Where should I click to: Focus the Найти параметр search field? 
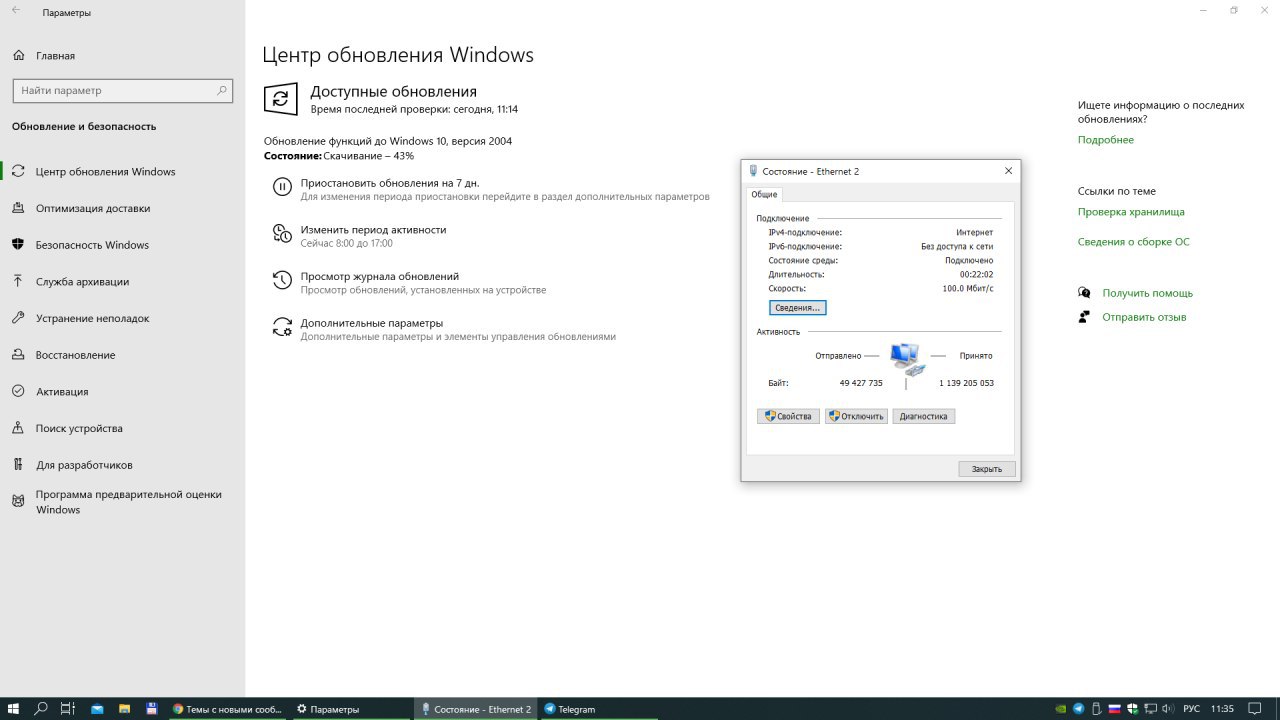tap(122, 90)
